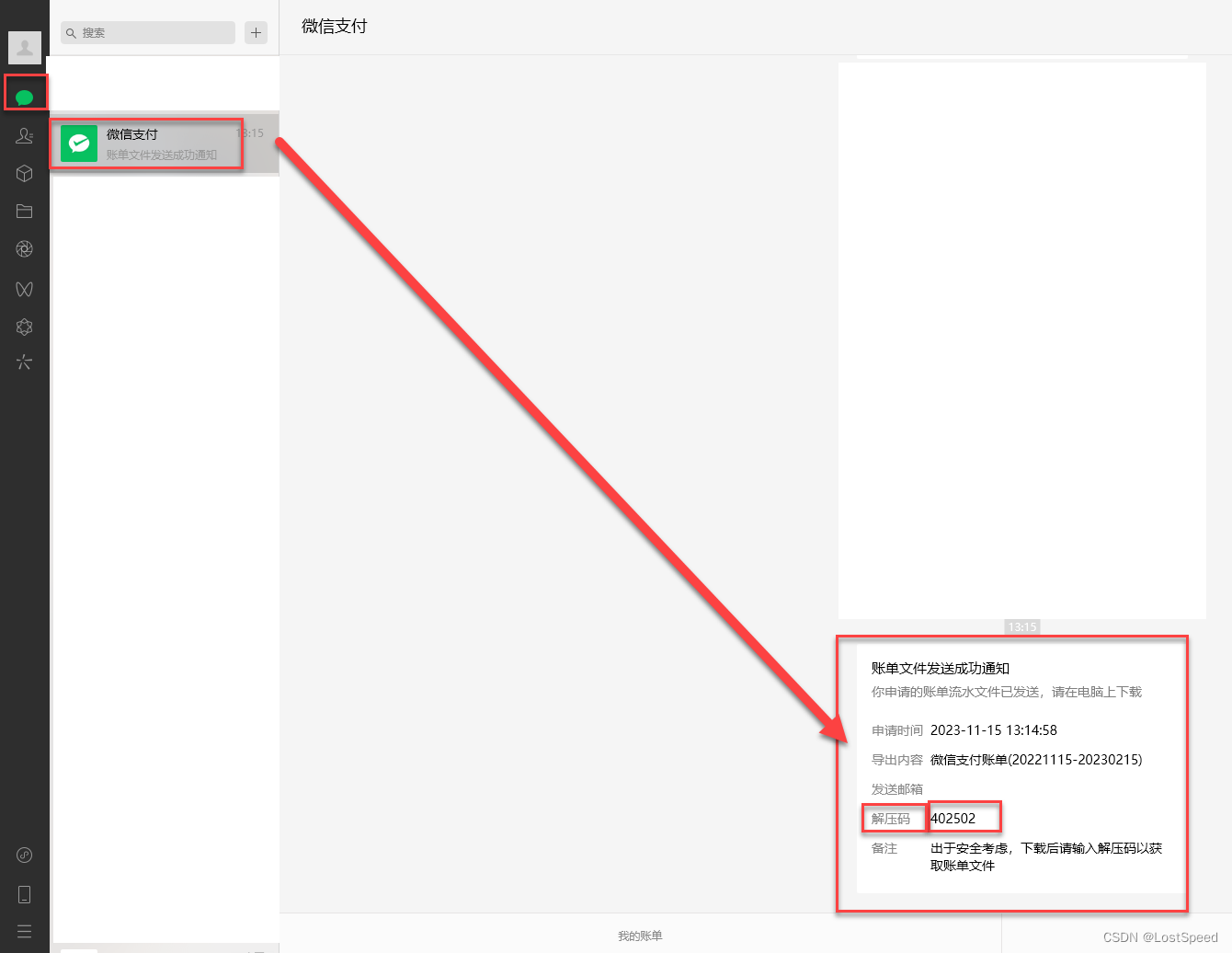Open the Favorites cube icon

[25, 173]
